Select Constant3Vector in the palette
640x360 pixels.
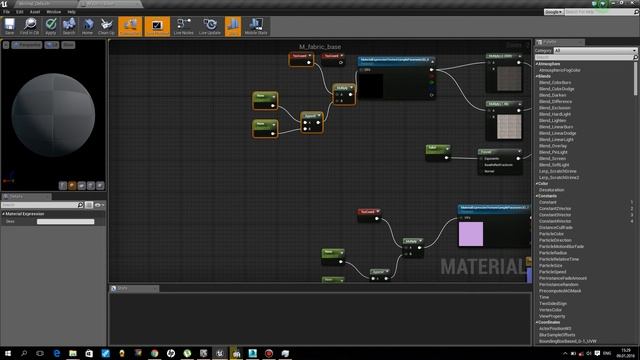(555, 215)
